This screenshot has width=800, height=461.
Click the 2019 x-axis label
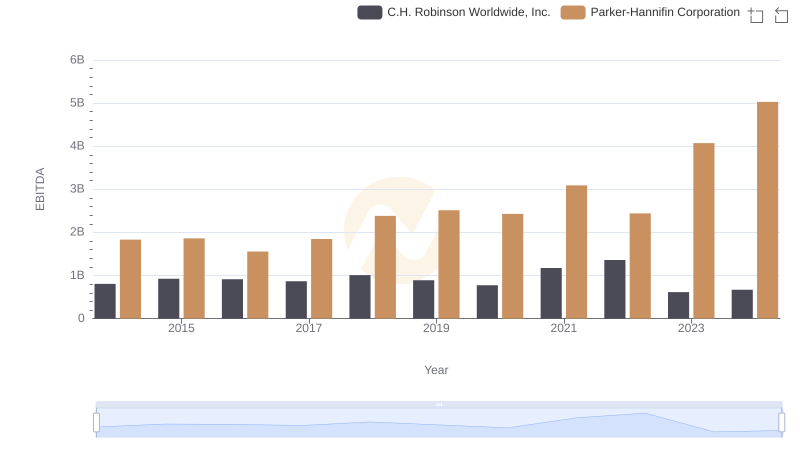tap(436, 328)
